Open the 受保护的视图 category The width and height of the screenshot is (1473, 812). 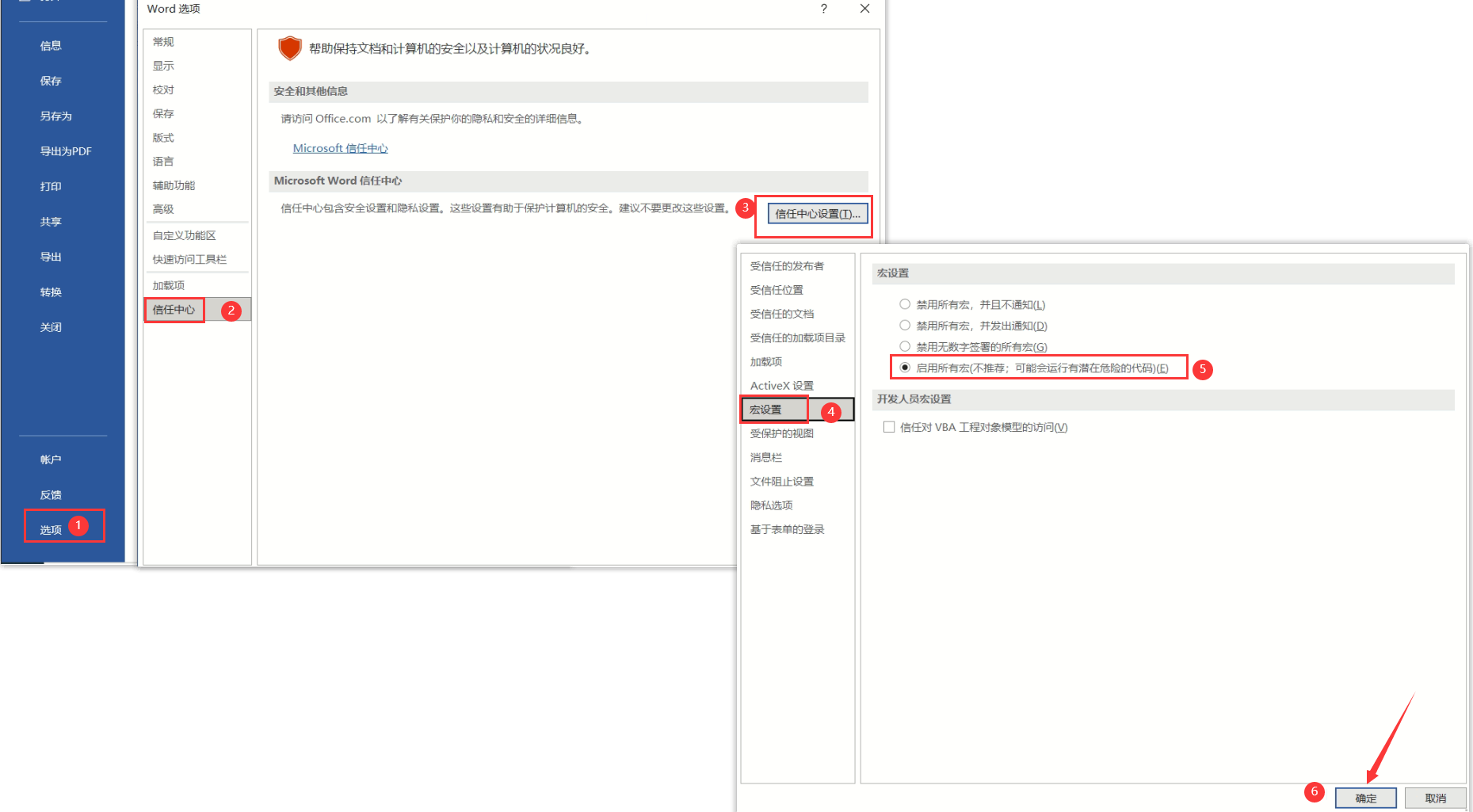pos(781,433)
